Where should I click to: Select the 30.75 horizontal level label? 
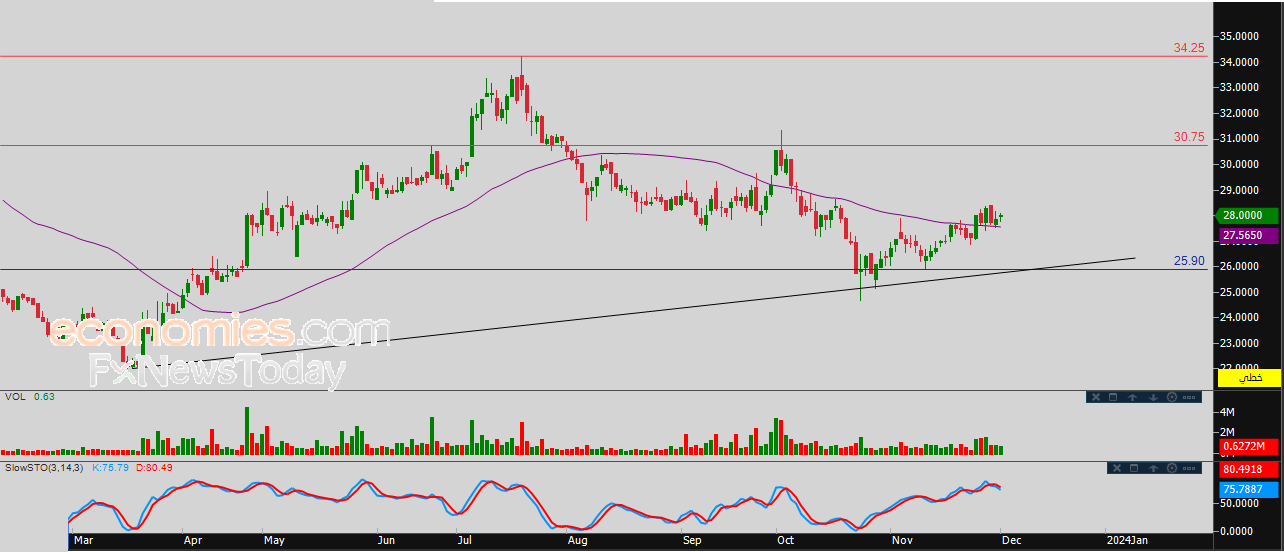1189,137
